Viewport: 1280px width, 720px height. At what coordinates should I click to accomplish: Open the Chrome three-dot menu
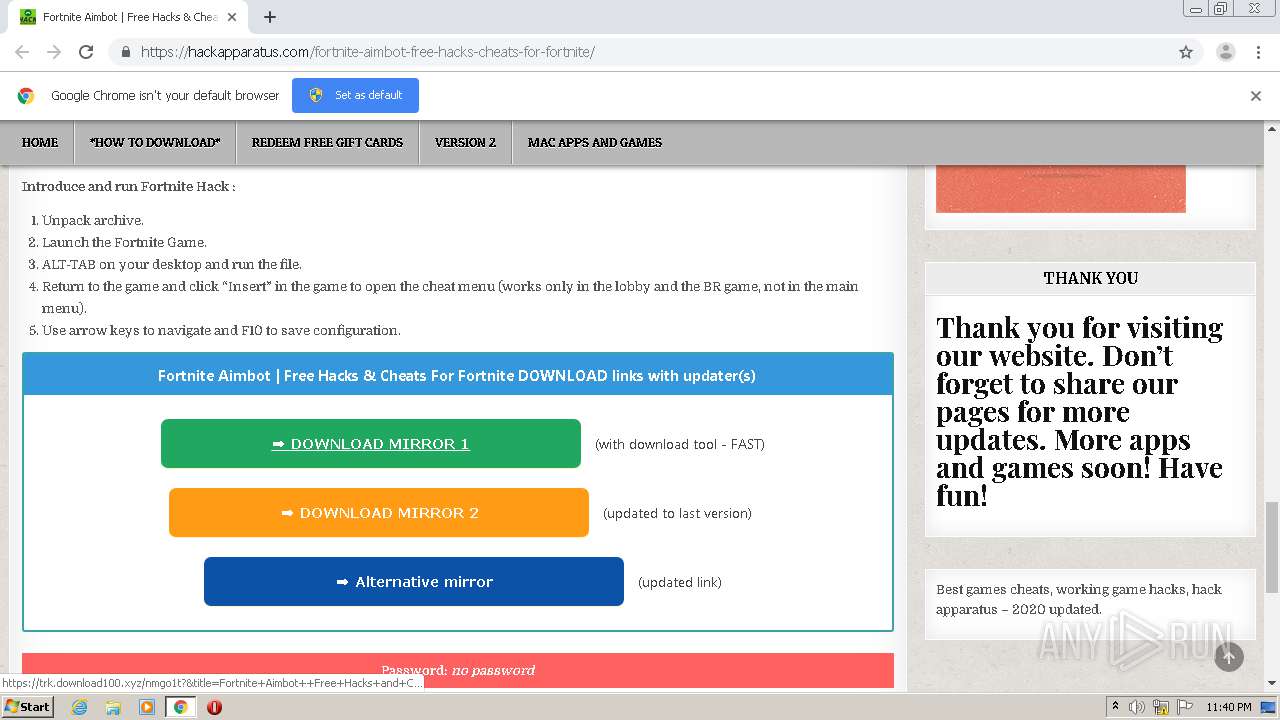point(1258,52)
